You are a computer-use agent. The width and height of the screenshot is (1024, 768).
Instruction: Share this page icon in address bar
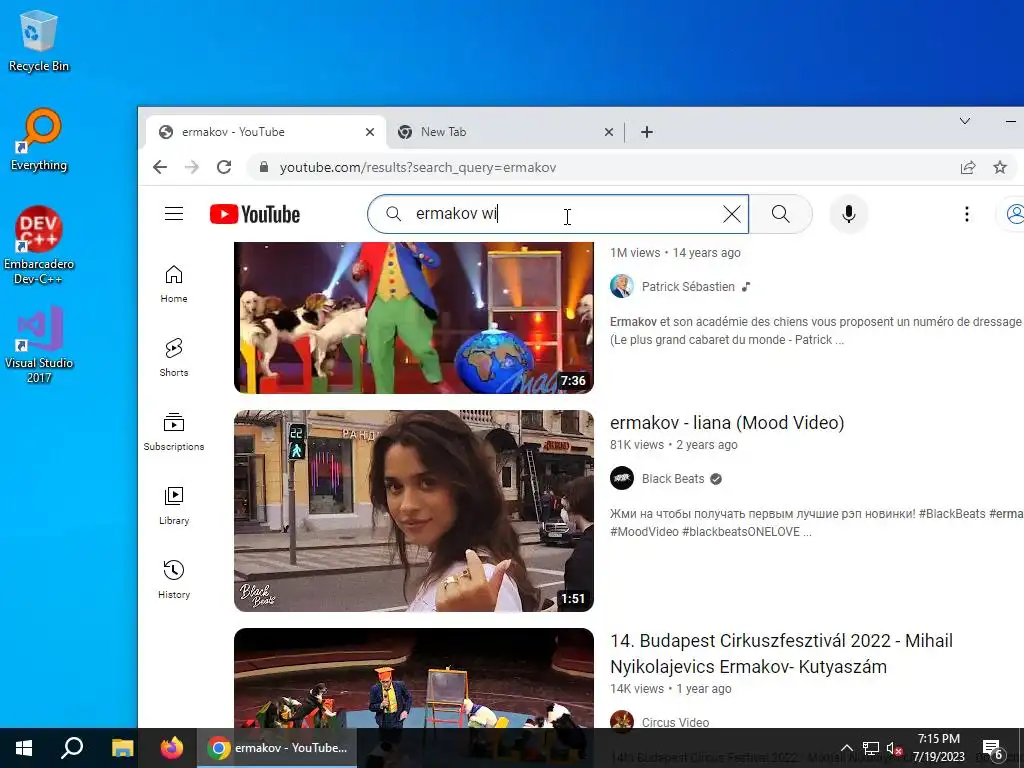[968, 167]
